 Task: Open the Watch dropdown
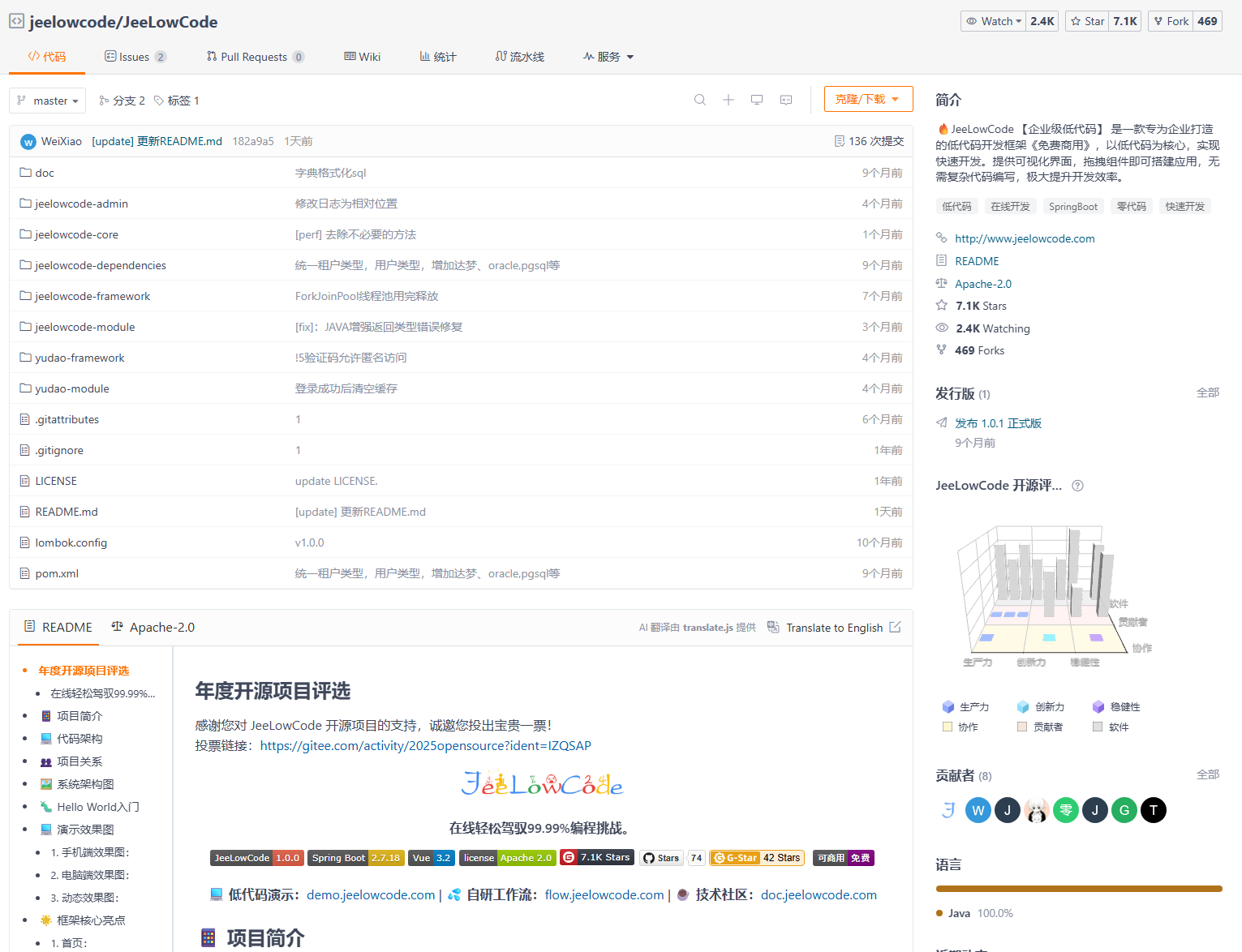coord(993,21)
